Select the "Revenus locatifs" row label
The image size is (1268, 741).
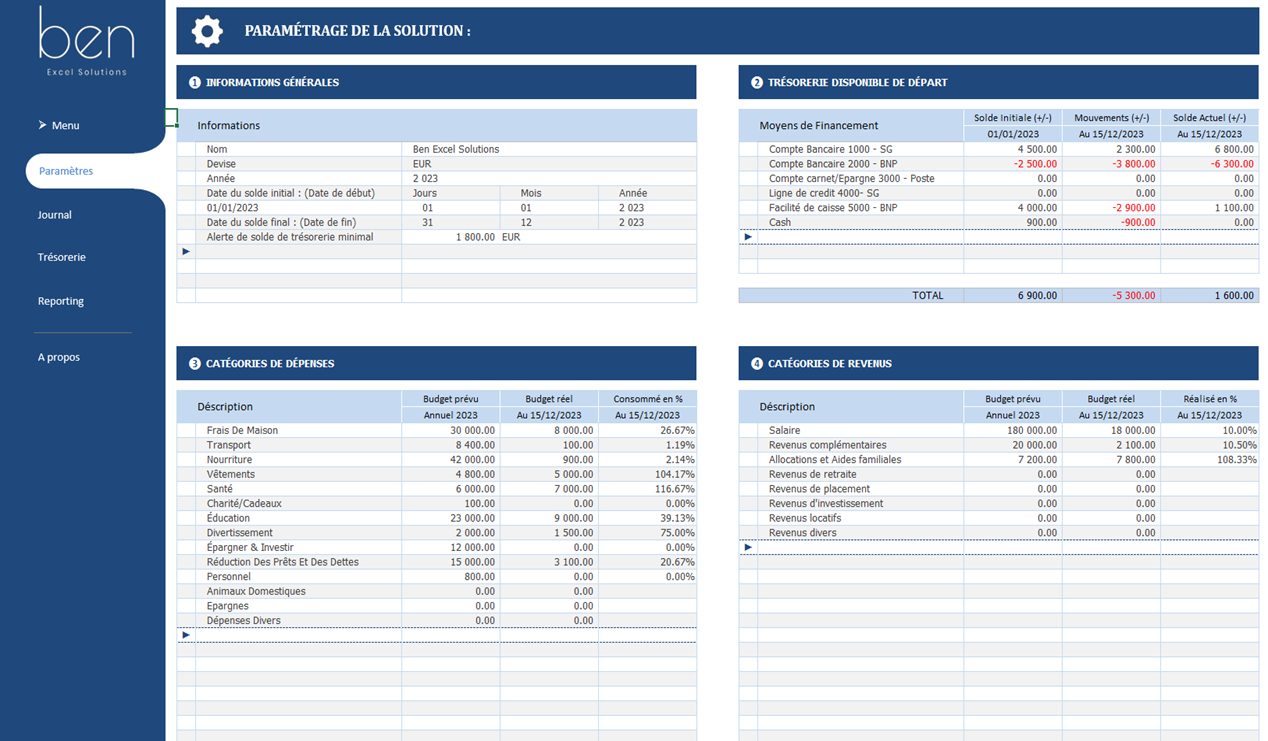coord(805,518)
